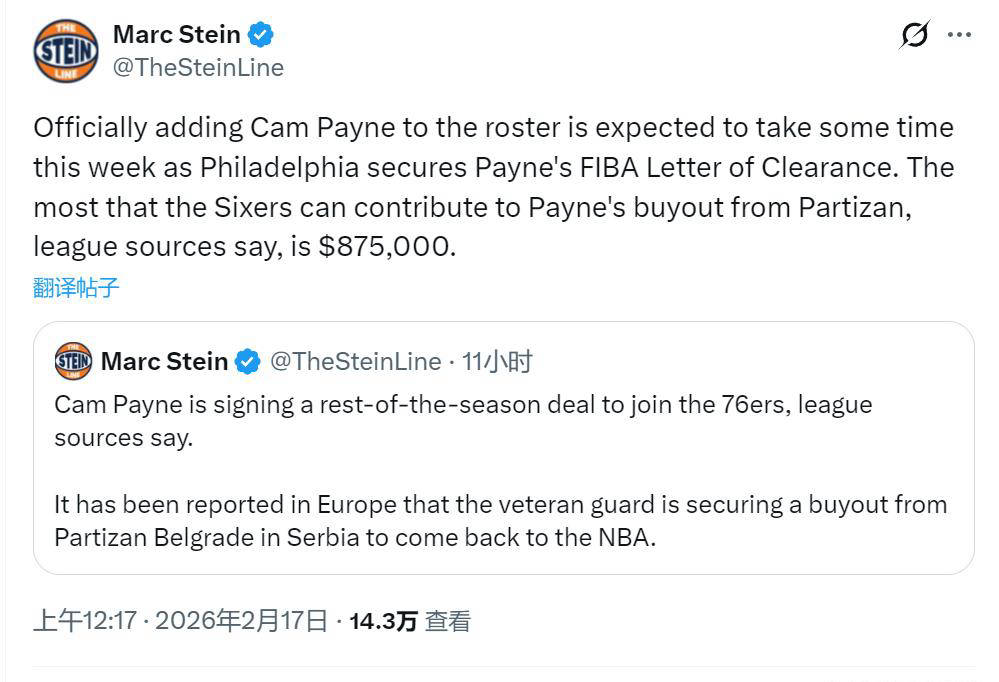
Task: Click the 11小时 timestamp on the quoted tweet
Action: tap(499, 361)
